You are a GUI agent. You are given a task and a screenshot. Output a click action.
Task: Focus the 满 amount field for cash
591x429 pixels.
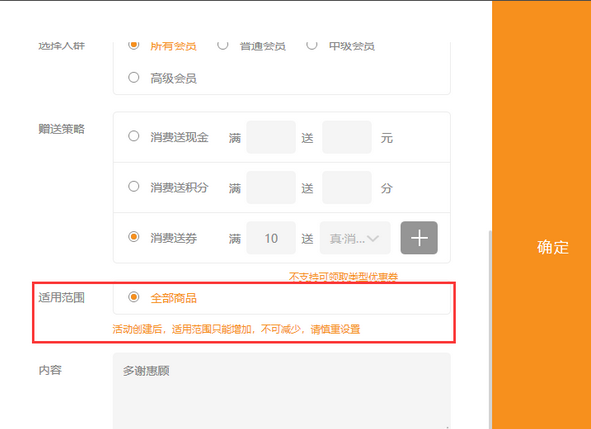[271, 137]
